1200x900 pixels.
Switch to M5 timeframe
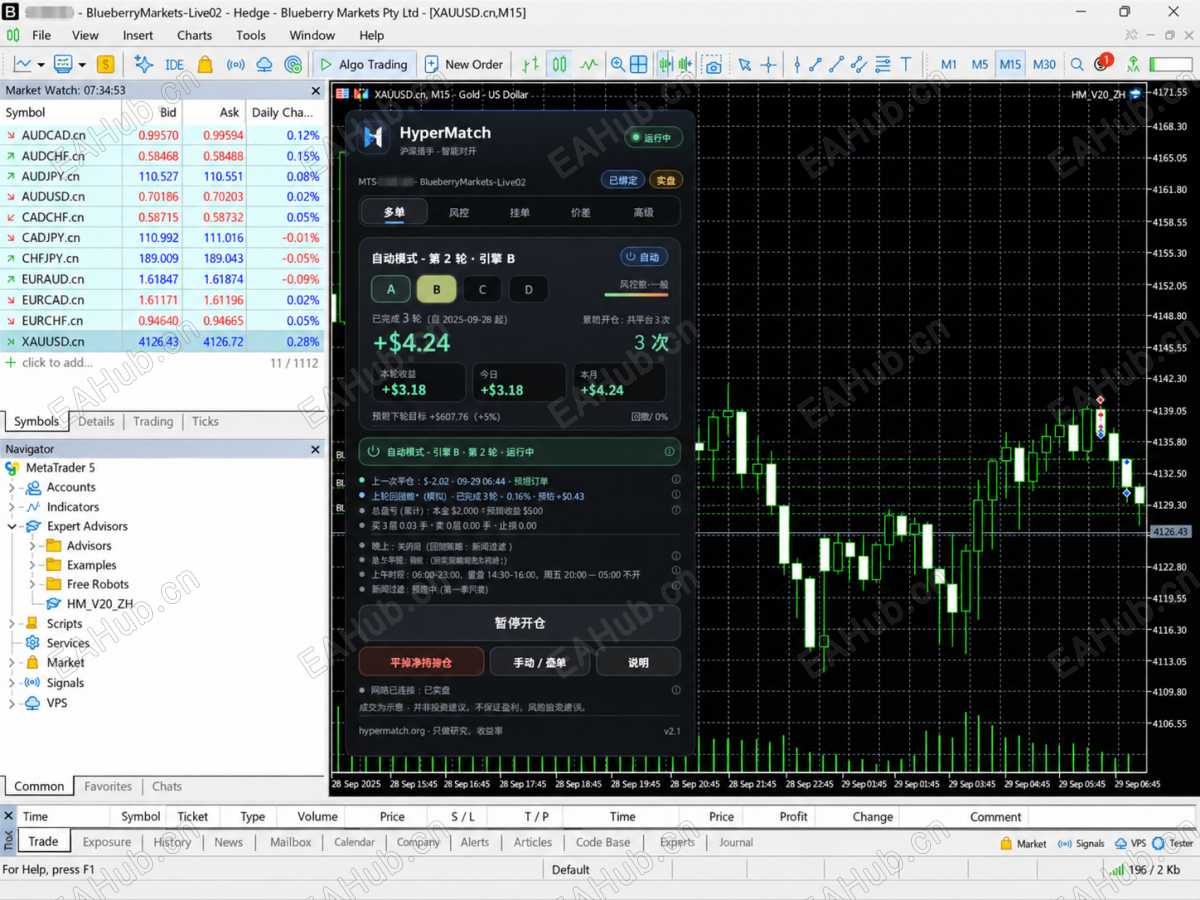point(980,64)
